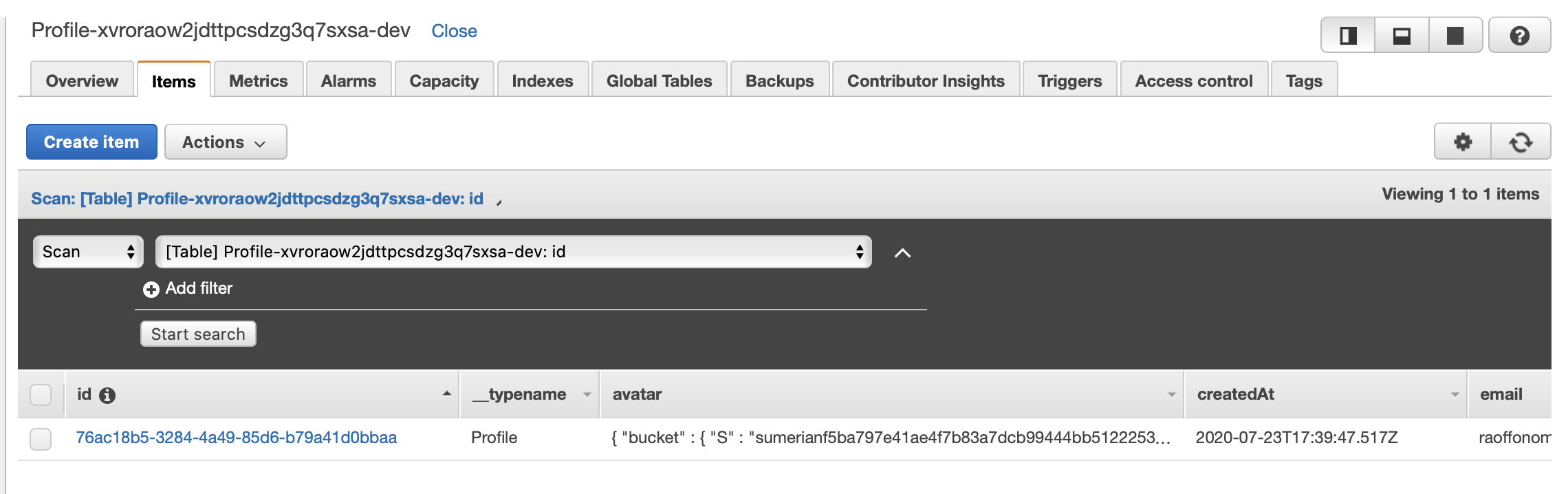Viewport: 1568px width, 494px height.
Task: Toggle the select-all checkbox in table header
Action: (x=41, y=395)
